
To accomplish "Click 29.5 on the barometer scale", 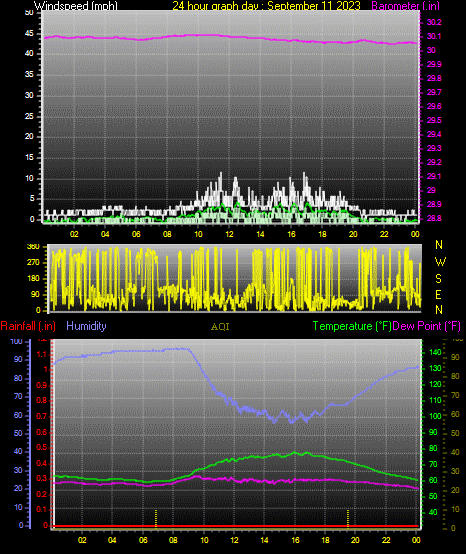I will click(x=434, y=120).
